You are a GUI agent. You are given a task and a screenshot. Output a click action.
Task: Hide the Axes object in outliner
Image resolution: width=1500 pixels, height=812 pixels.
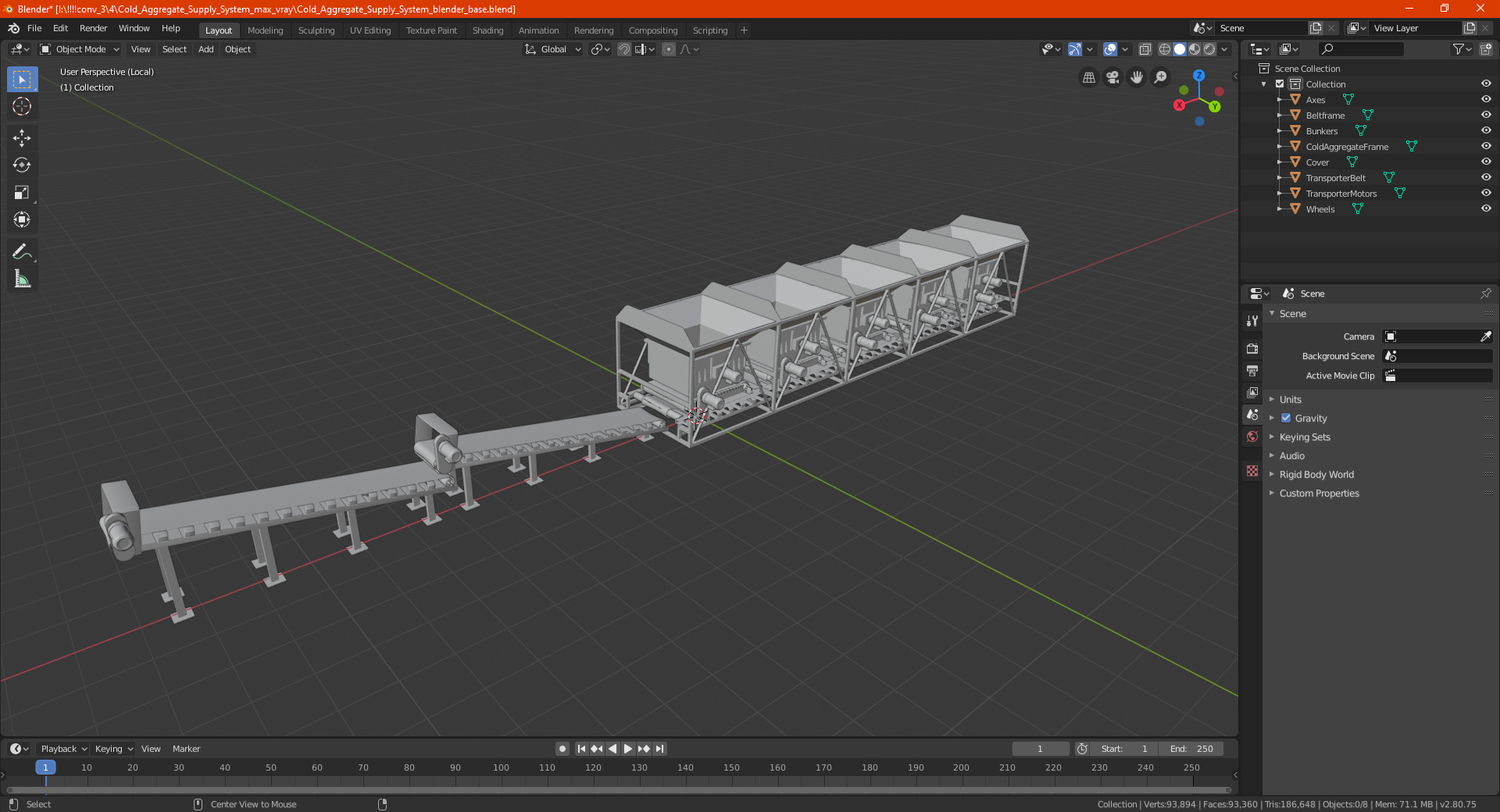[1486, 100]
